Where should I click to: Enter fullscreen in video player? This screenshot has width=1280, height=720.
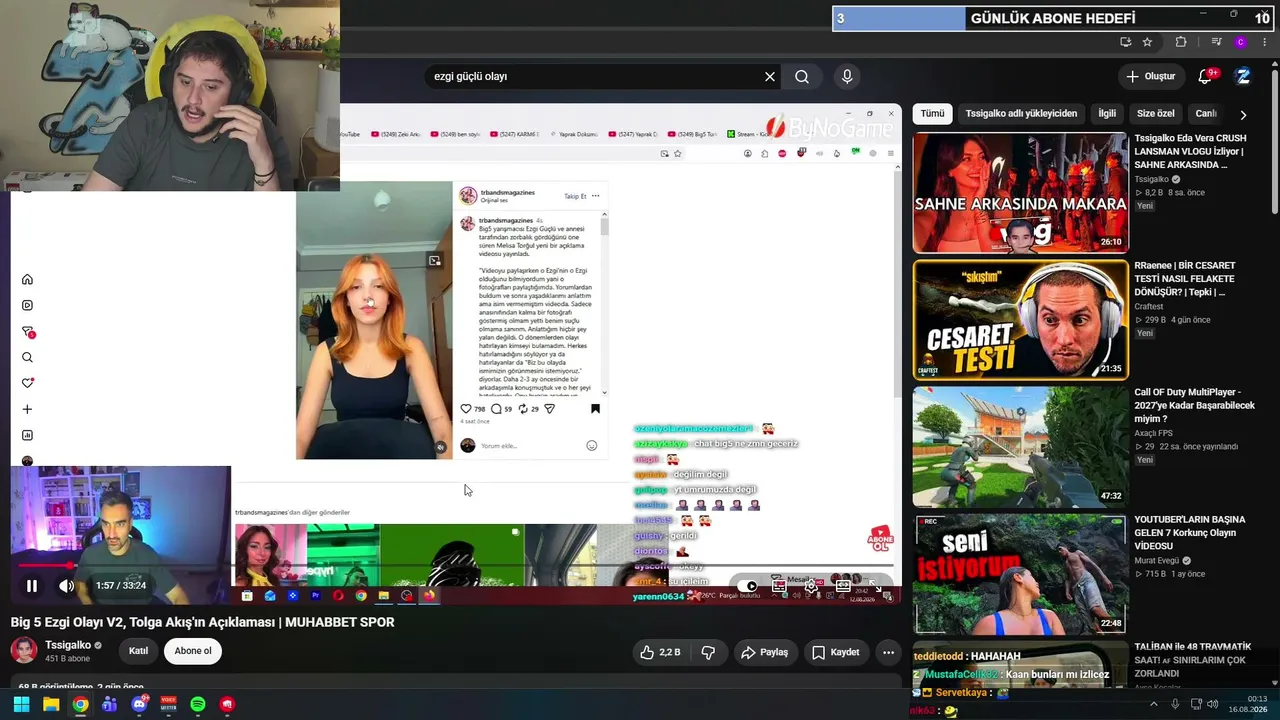tap(875, 587)
